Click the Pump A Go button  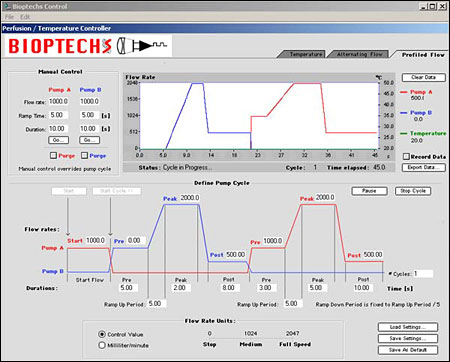pyautogui.click(x=59, y=140)
